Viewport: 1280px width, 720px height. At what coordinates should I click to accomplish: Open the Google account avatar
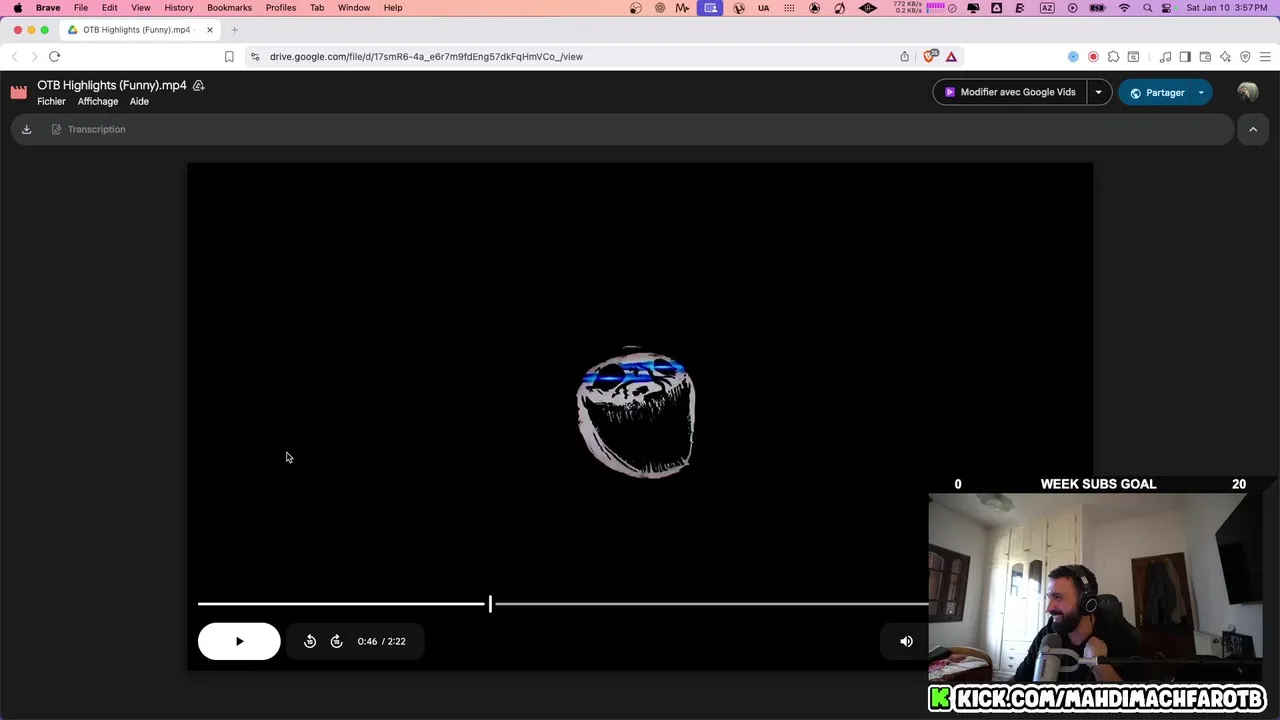pyautogui.click(x=1247, y=92)
